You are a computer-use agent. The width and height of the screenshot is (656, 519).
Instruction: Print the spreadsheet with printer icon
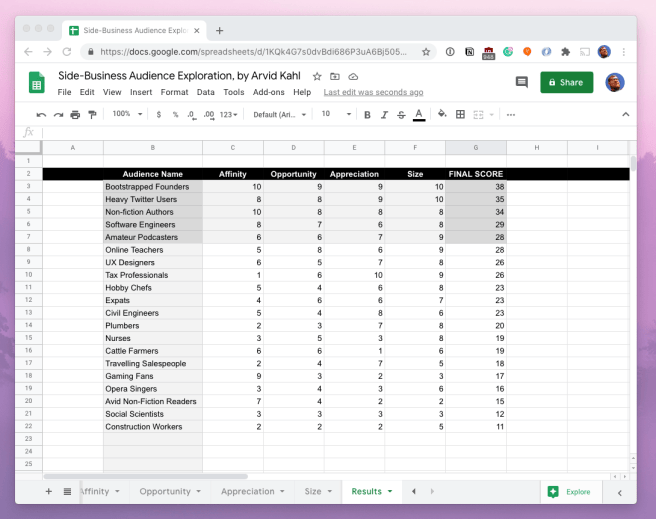(x=75, y=115)
